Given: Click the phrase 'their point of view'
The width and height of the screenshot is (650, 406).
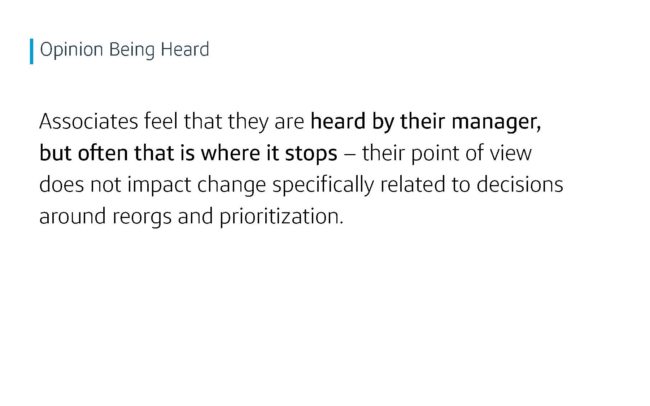Looking at the screenshot, I should coord(446,154).
